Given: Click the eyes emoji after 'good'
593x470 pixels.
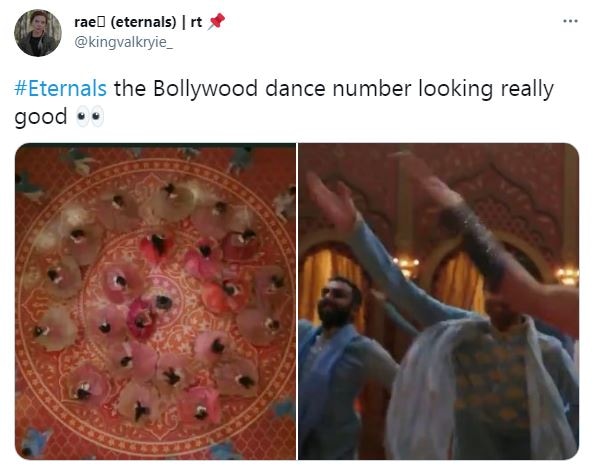Looking at the screenshot, I should (90, 116).
